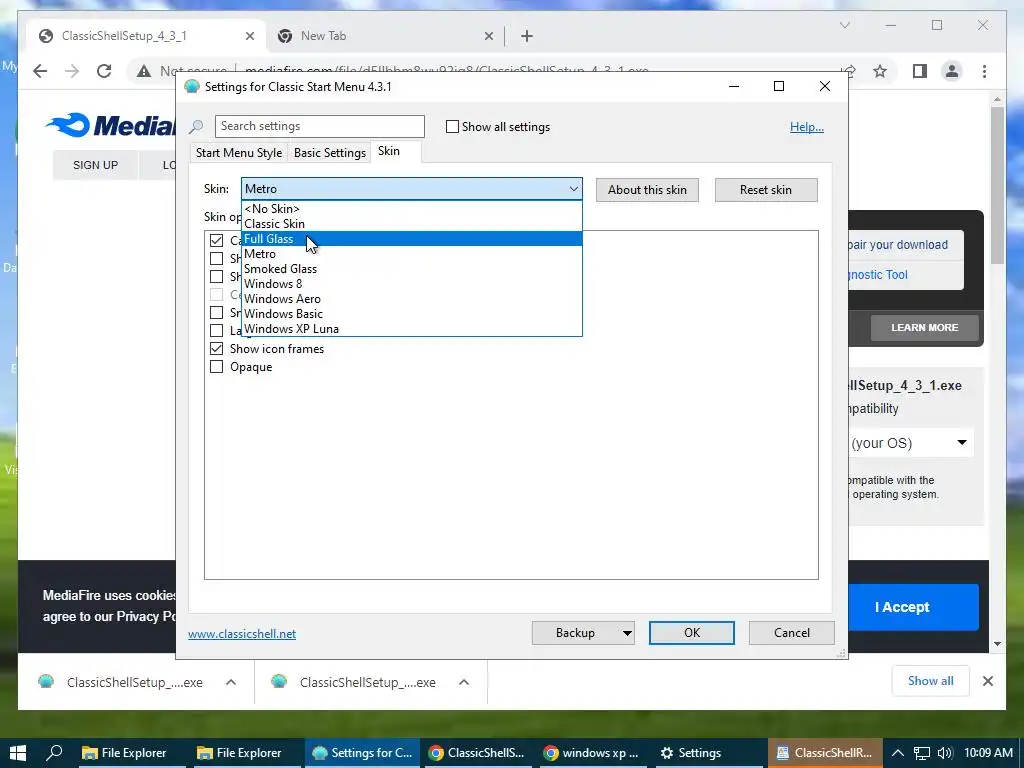Close the ClassicShellSetup_4_3_1 tab

(249, 36)
